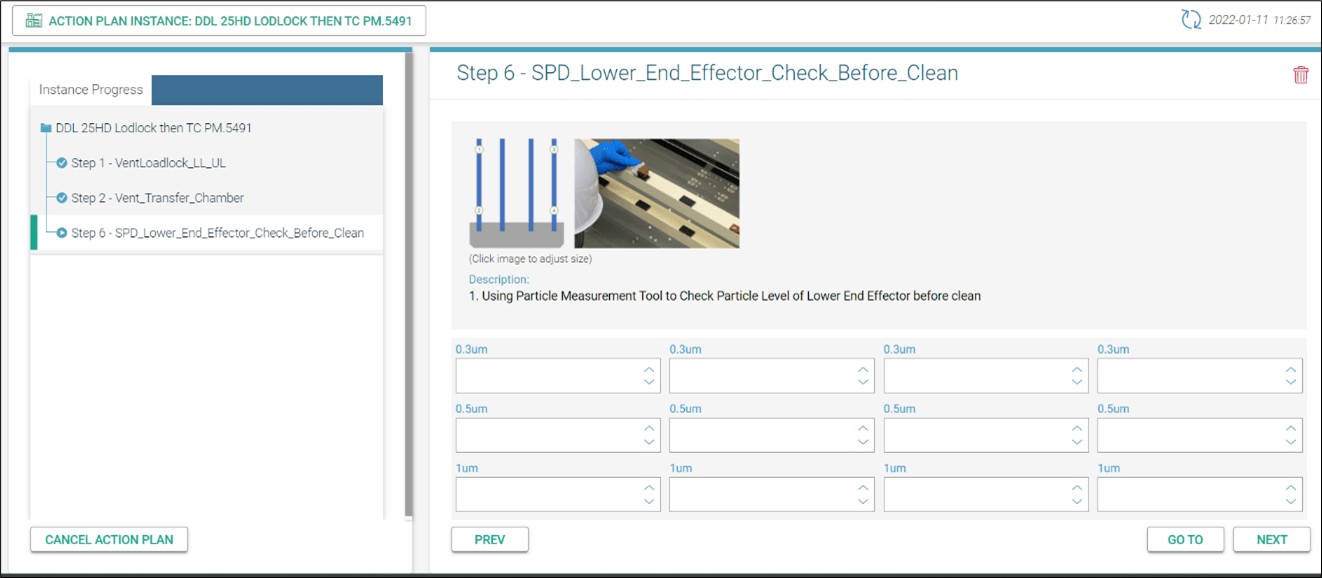Click the rightmost 1um input field

tap(1200, 494)
